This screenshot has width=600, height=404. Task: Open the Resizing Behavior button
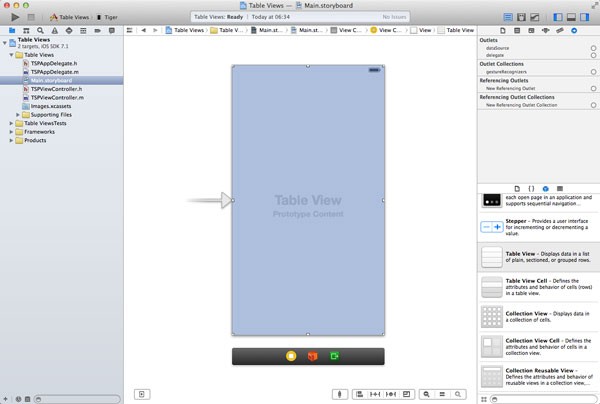click(x=406, y=394)
